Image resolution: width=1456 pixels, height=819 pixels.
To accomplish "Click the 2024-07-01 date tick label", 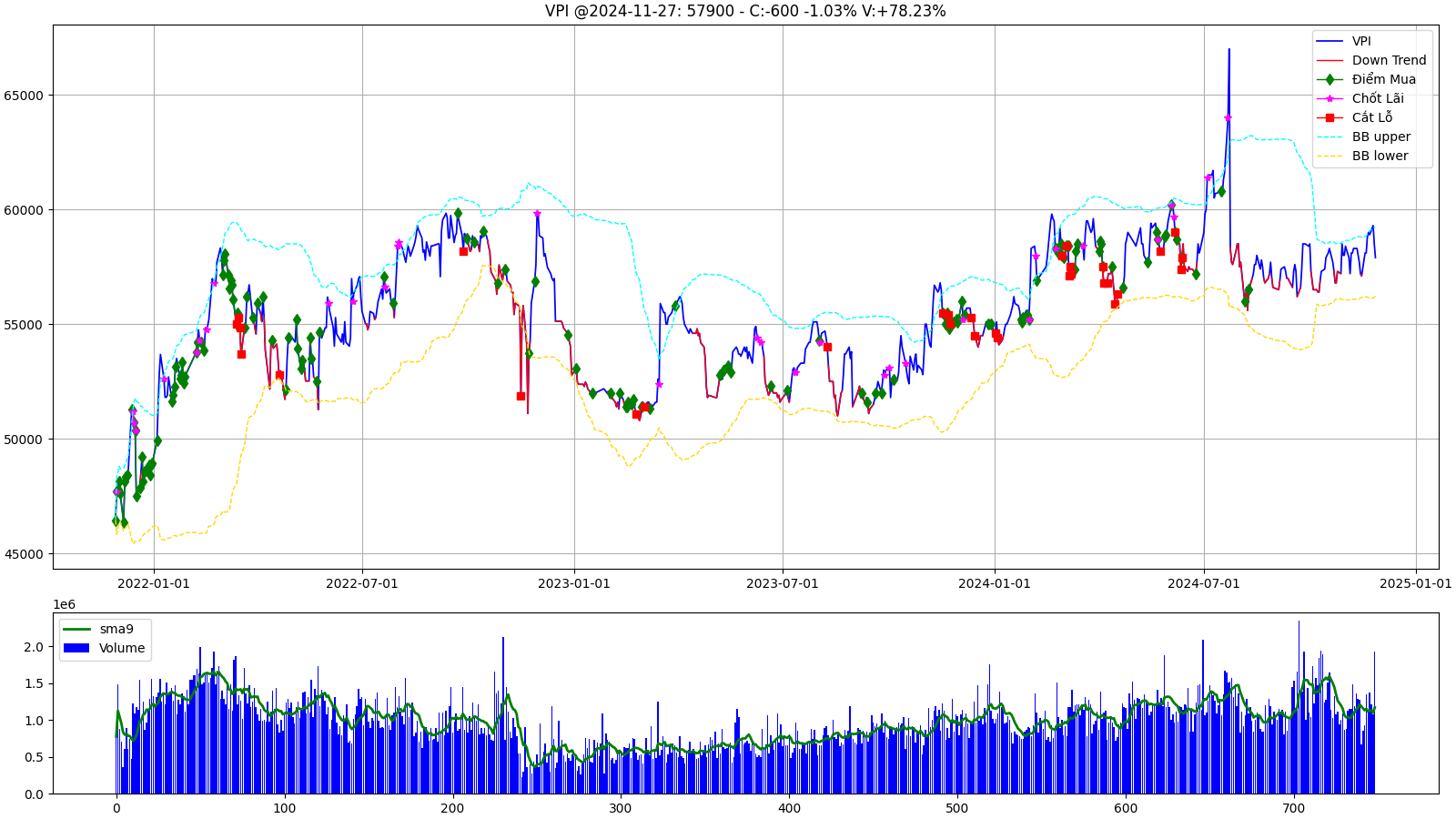I will point(1204,583).
